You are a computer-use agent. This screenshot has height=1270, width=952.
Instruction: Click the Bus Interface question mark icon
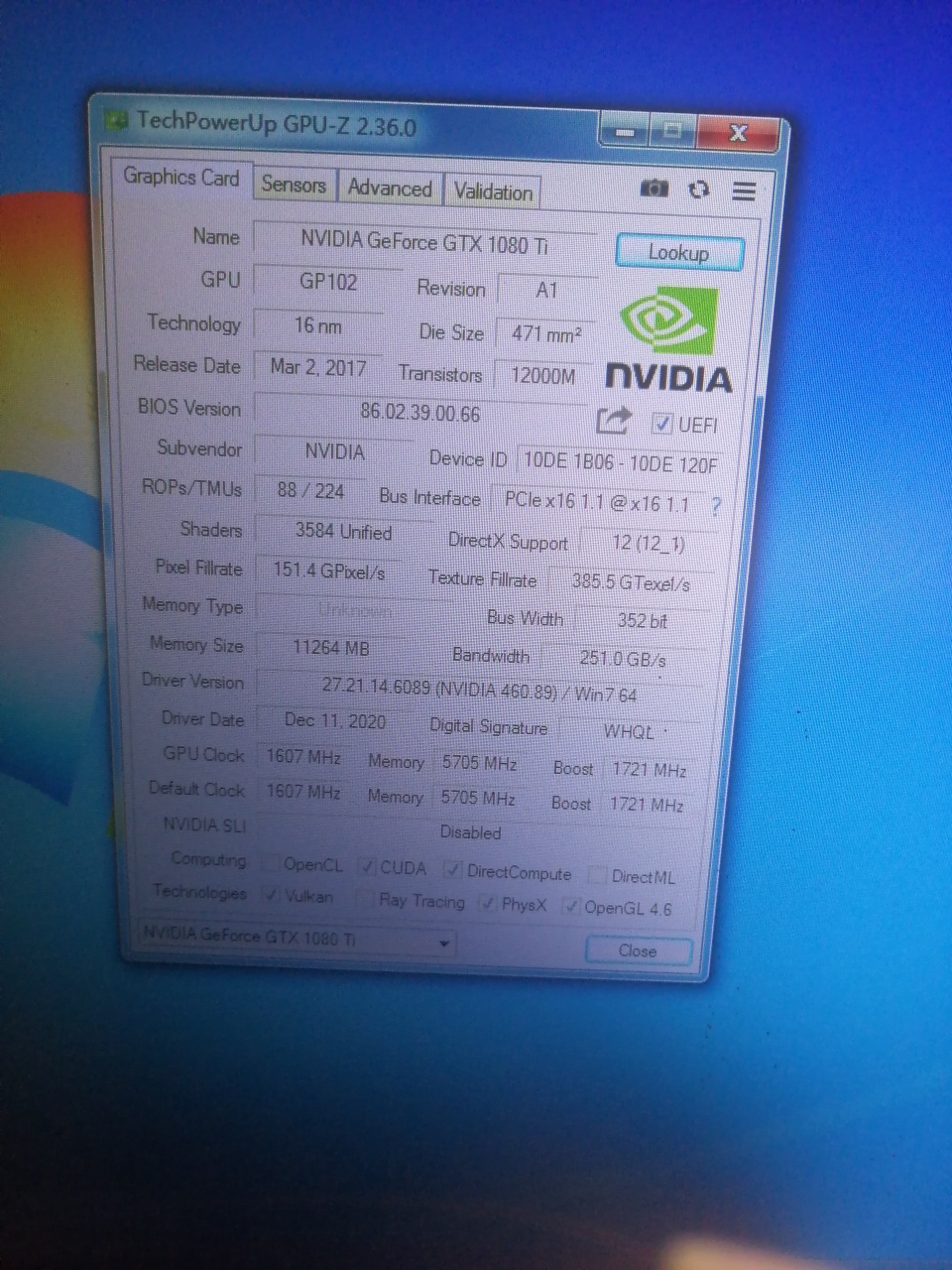[x=716, y=506]
